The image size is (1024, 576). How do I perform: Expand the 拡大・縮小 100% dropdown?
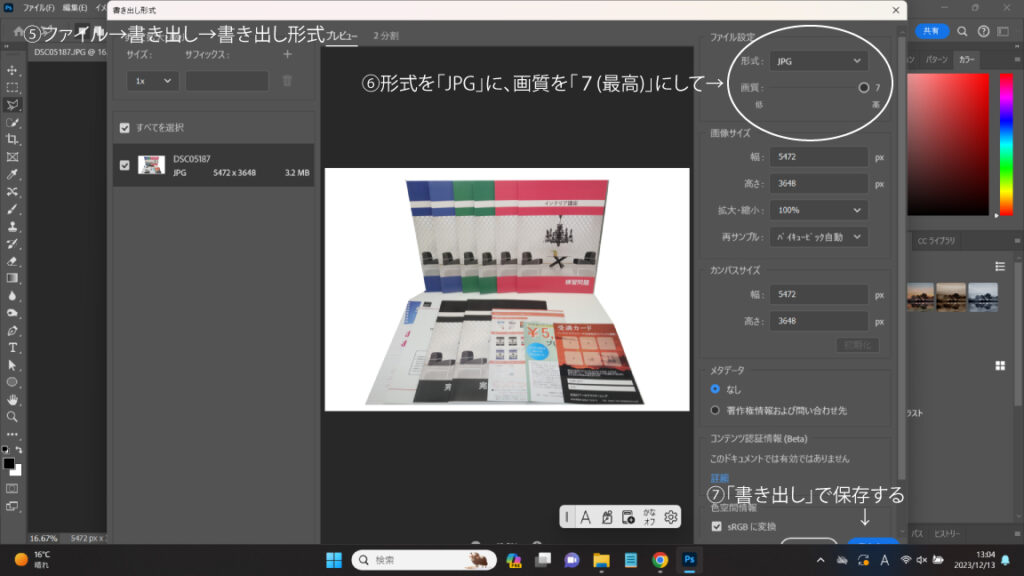coord(818,210)
